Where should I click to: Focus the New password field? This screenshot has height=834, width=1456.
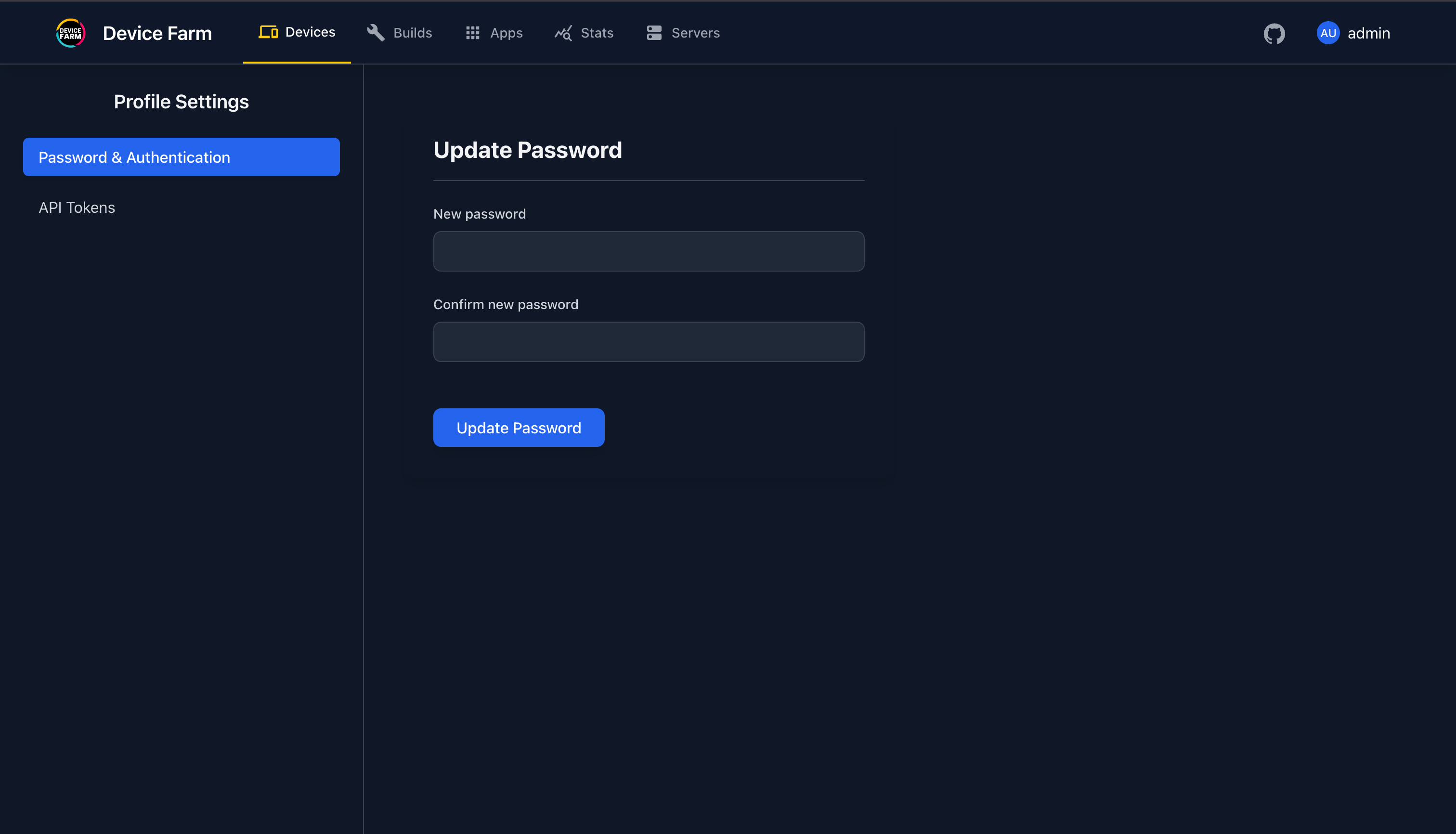coord(649,251)
